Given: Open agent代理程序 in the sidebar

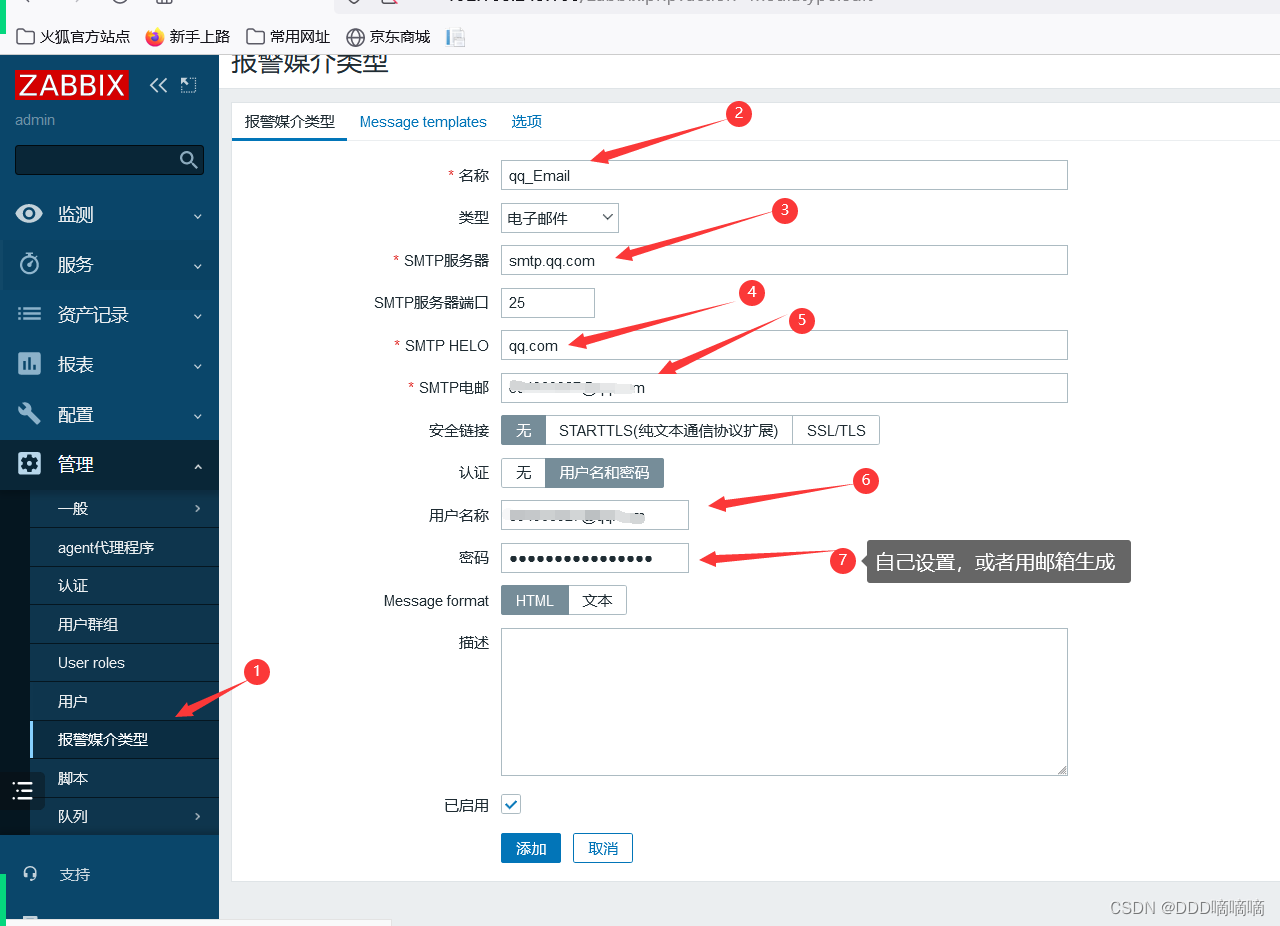Looking at the screenshot, I should pos(124,547).
